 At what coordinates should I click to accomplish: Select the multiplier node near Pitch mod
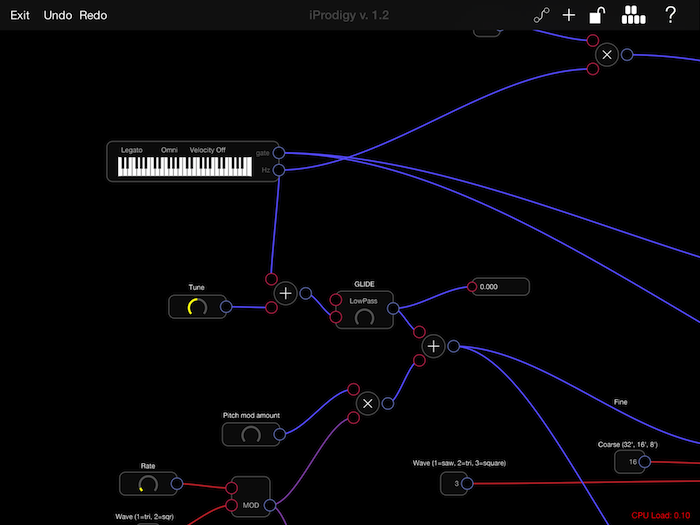pos(367,404)
